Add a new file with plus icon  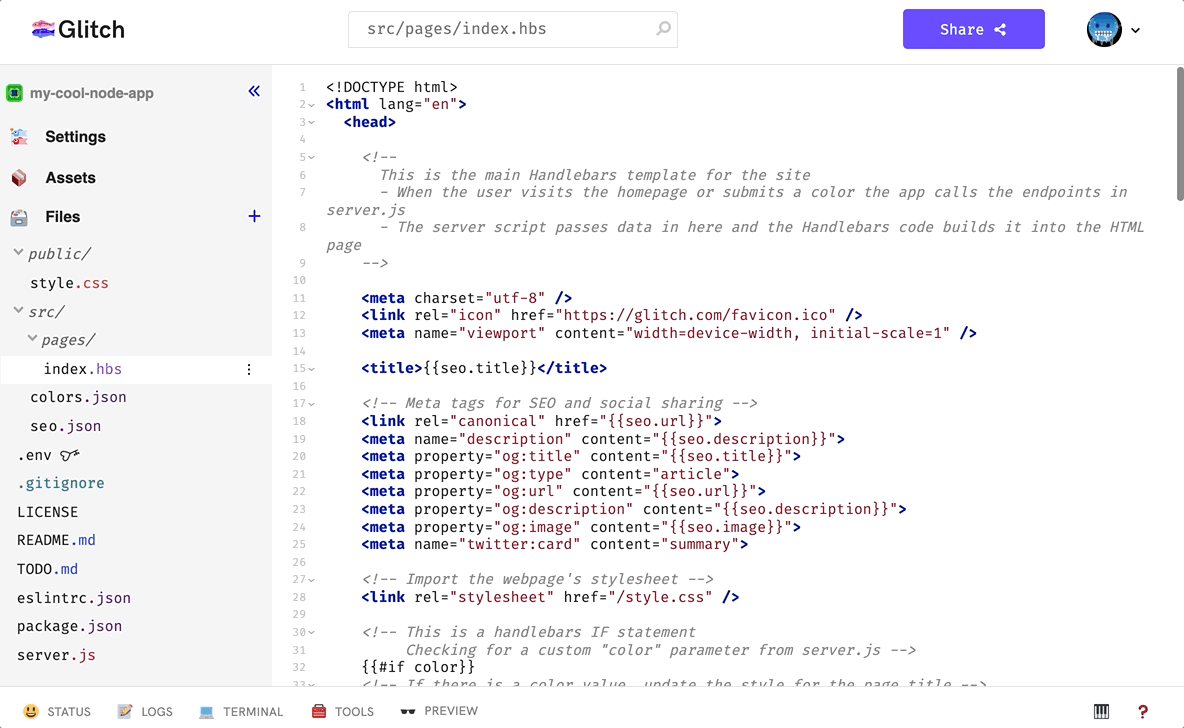click(x=254, y=216)
